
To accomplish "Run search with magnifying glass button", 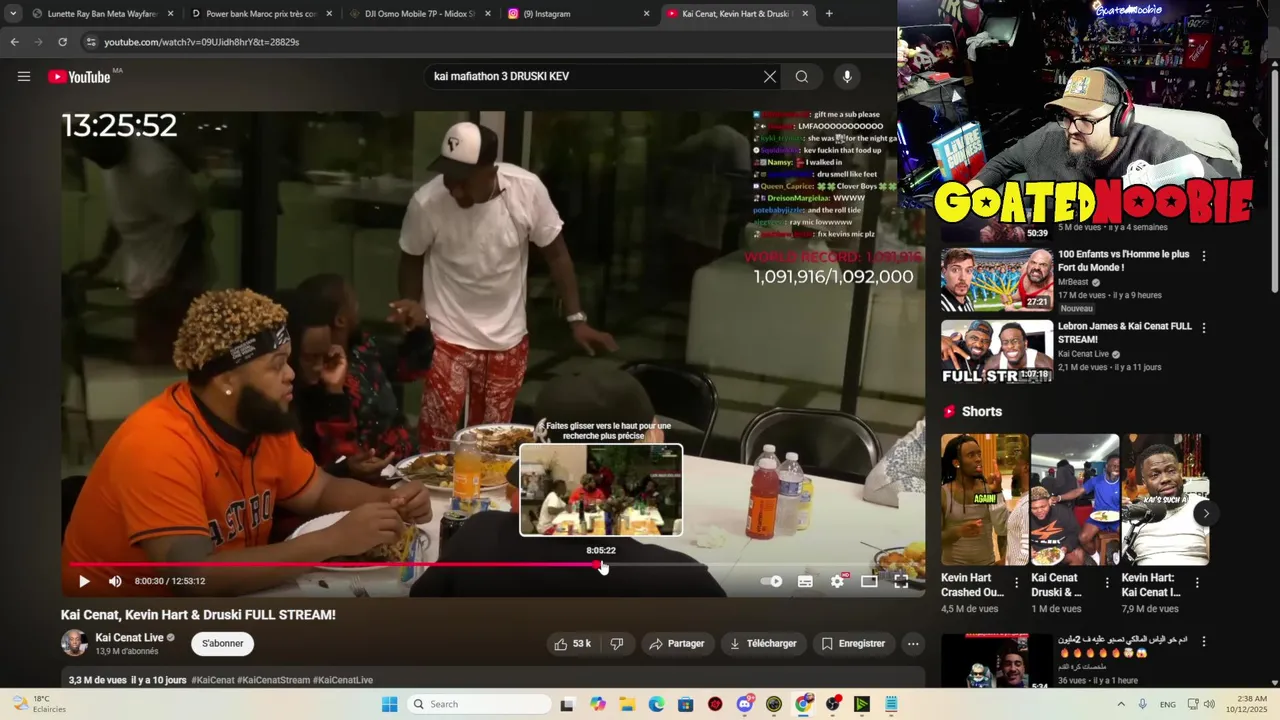I will pos(802,77).
